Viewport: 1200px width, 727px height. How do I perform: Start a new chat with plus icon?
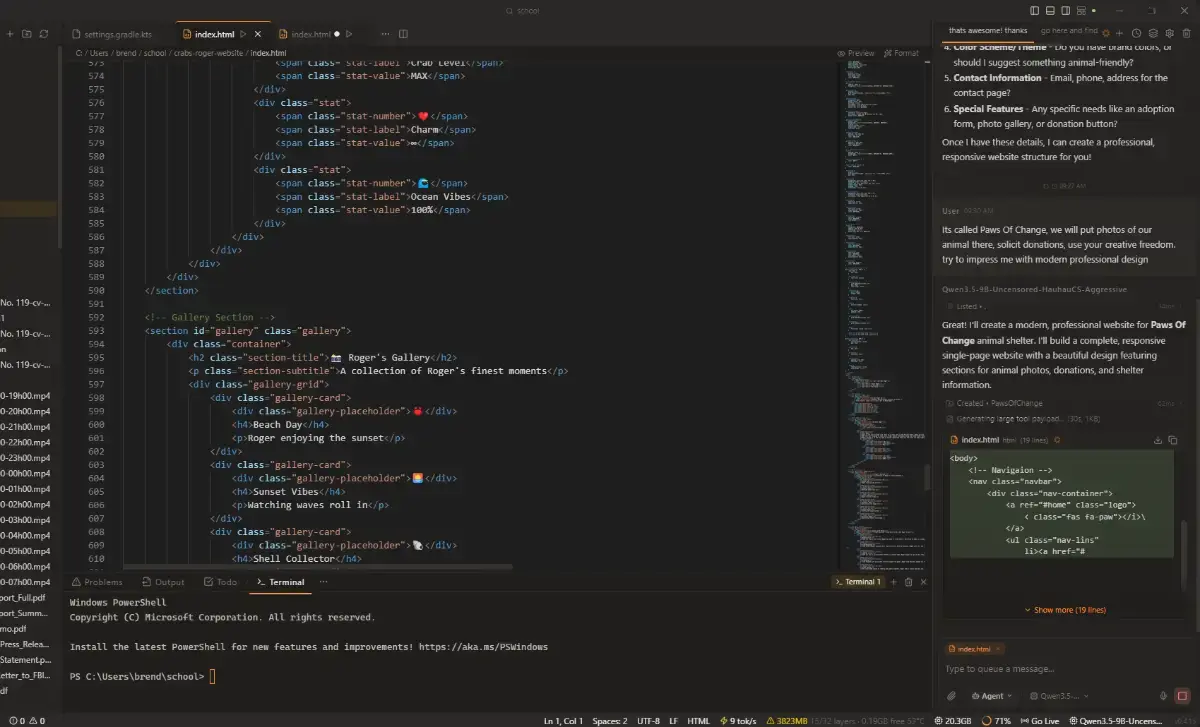point(1119,33)
